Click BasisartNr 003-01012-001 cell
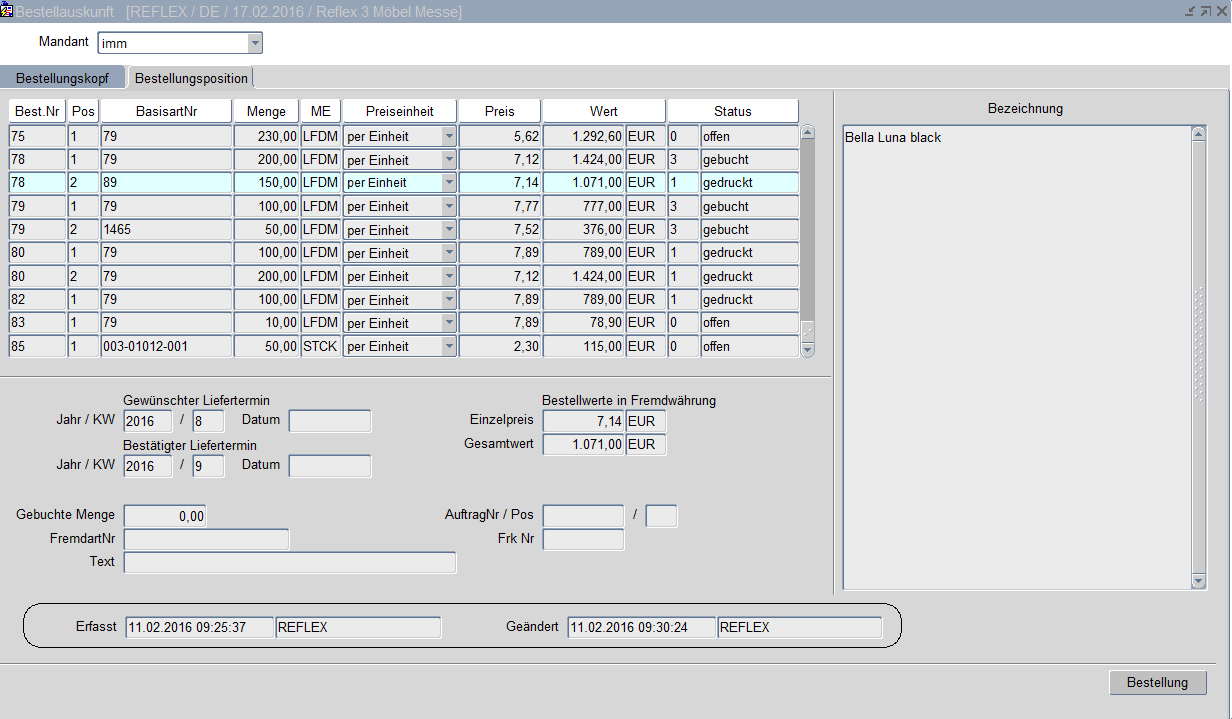 (x=166, y=346)
